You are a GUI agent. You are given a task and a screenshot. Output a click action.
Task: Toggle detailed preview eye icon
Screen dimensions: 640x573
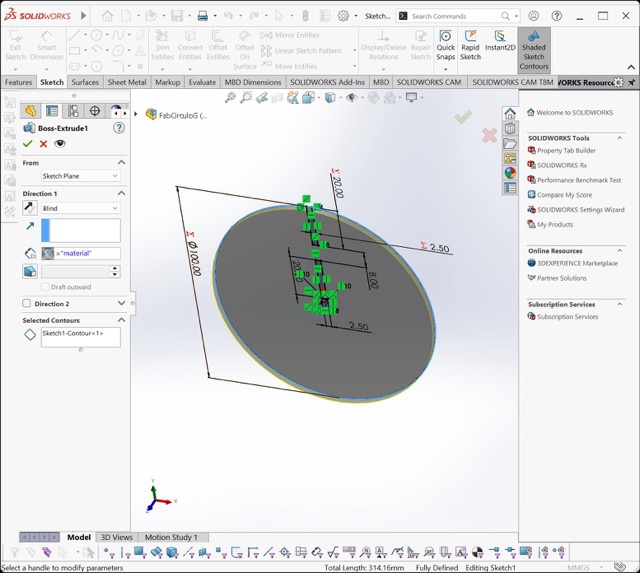60,144
